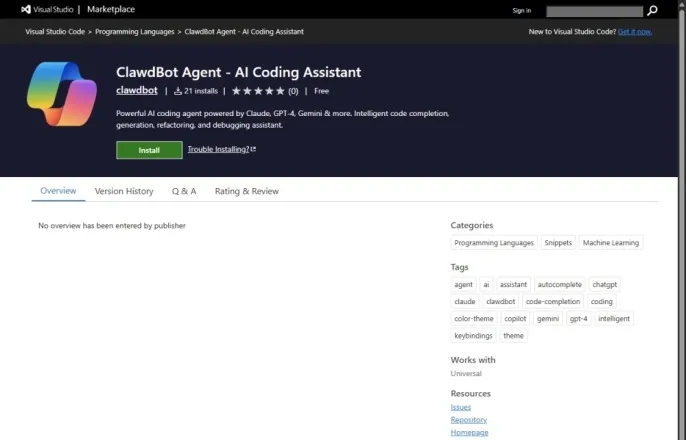
Task: Open the Q & A tab
Action: (184, 191)
